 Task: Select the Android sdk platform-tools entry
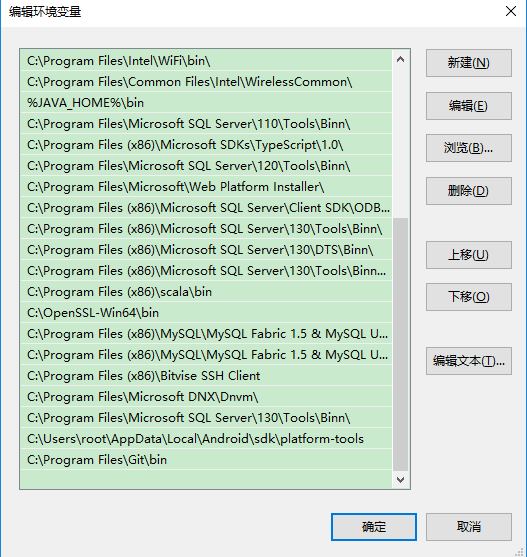click(x=206, y=439)
